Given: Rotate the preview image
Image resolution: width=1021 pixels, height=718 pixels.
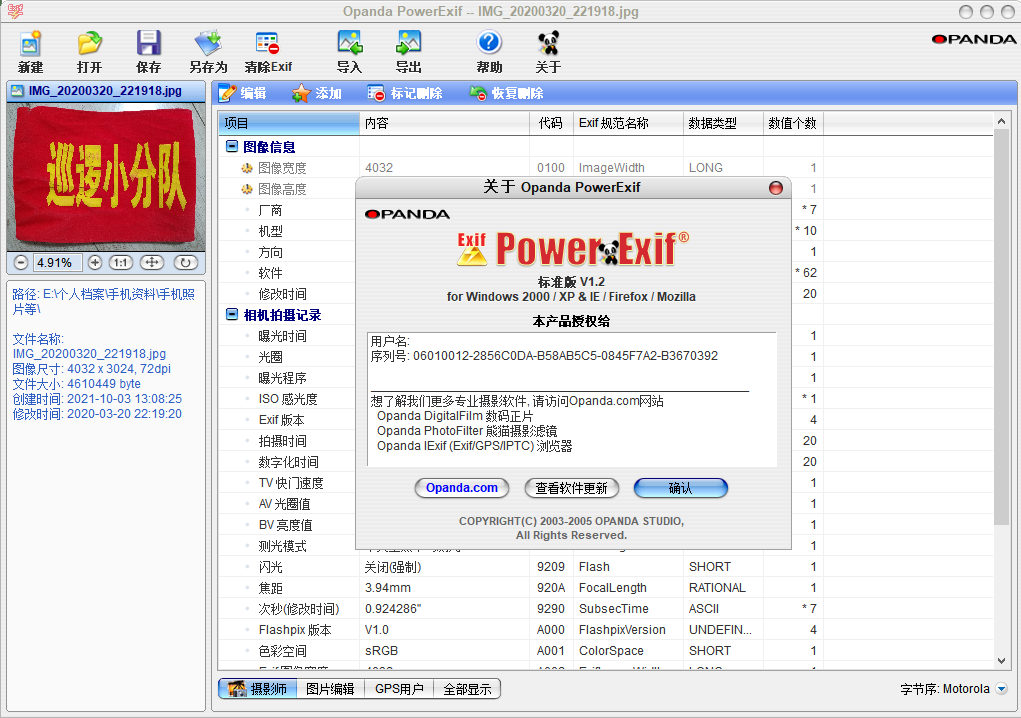Looking at the screenshot, I should pyautogui.click(x=186, y=262).
